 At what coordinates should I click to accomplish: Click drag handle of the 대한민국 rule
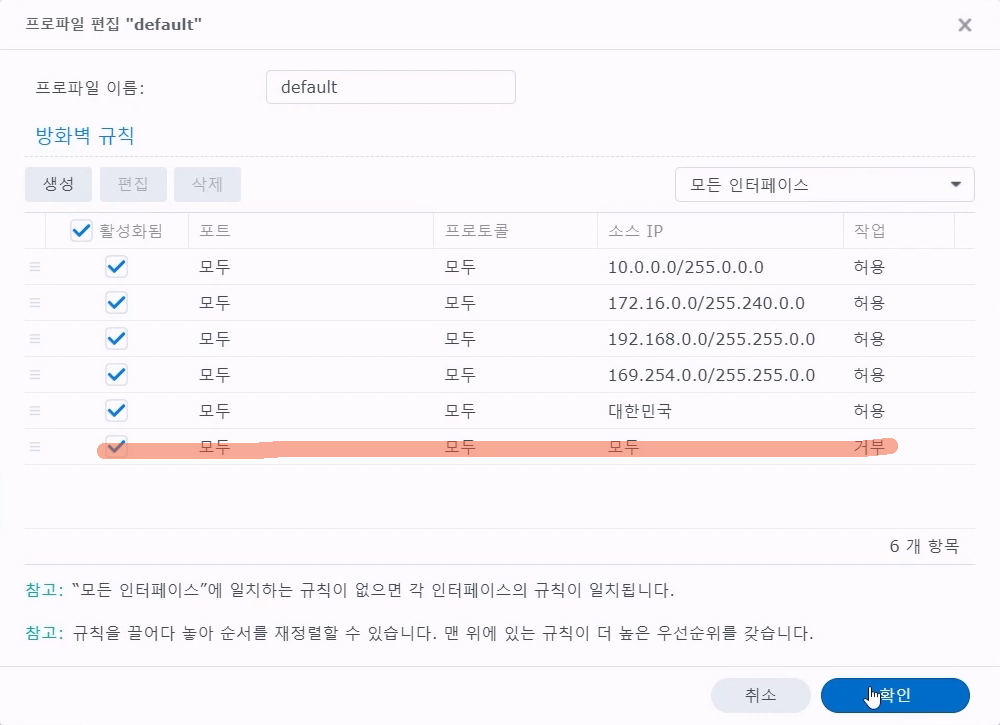[35, 411]
